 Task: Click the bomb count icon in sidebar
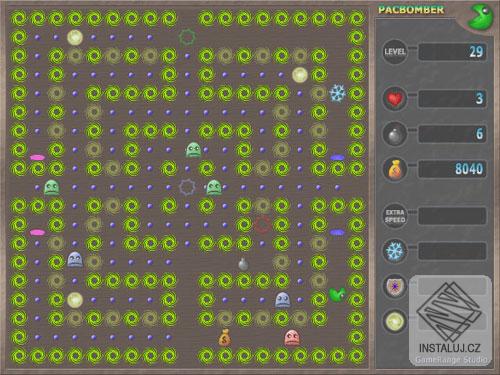(395, 134)
